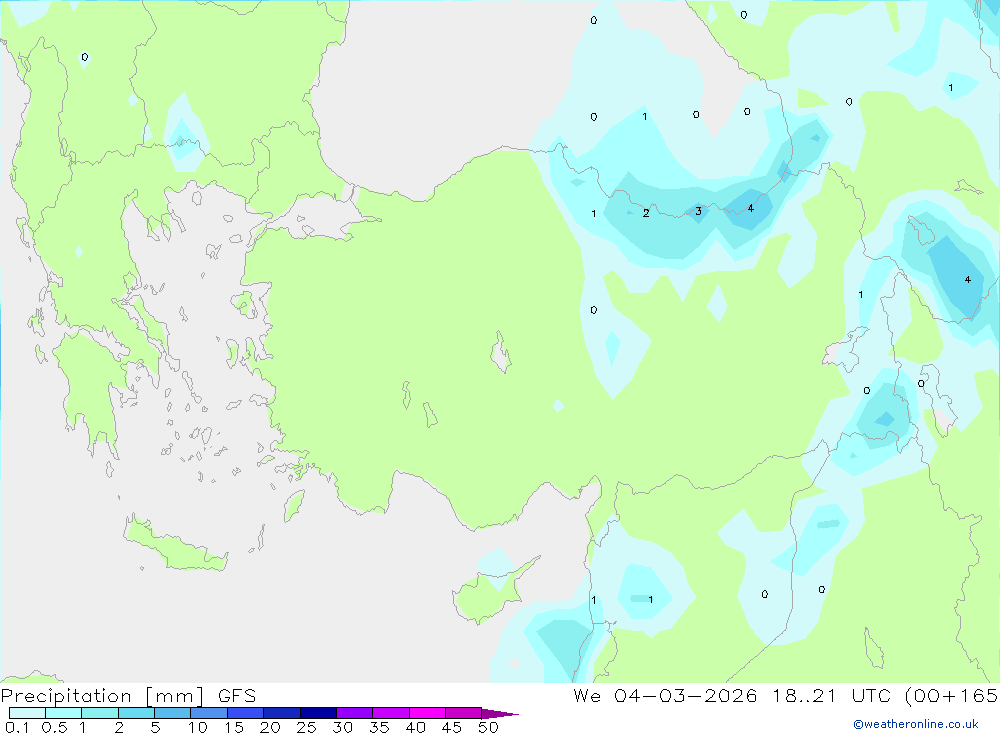
Task: Click the legend swatch between 1 and 2
Action: point(99,713)
